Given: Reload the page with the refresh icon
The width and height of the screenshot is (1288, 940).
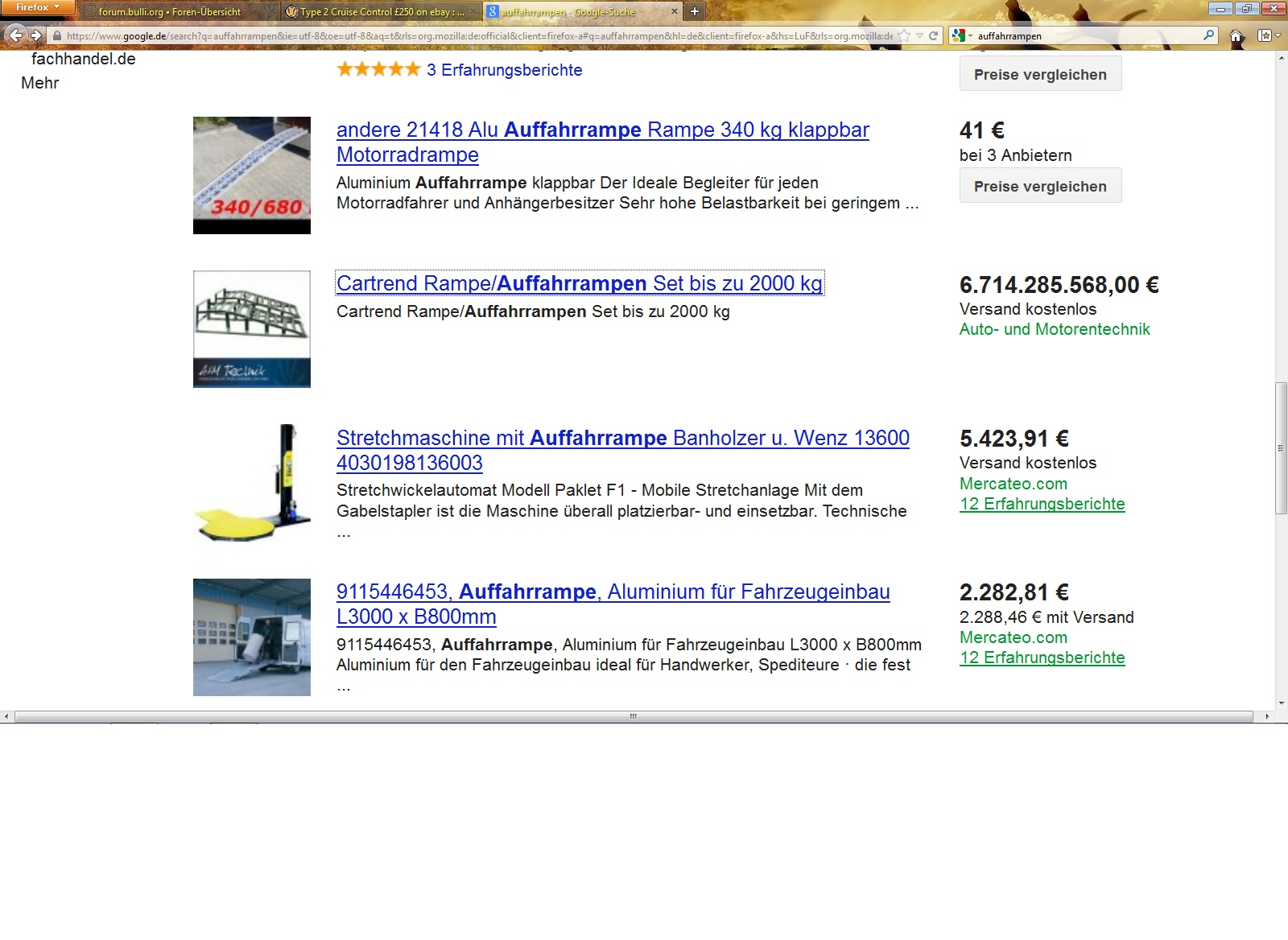Looking at the screenshot, I should [x=934, y=35].
